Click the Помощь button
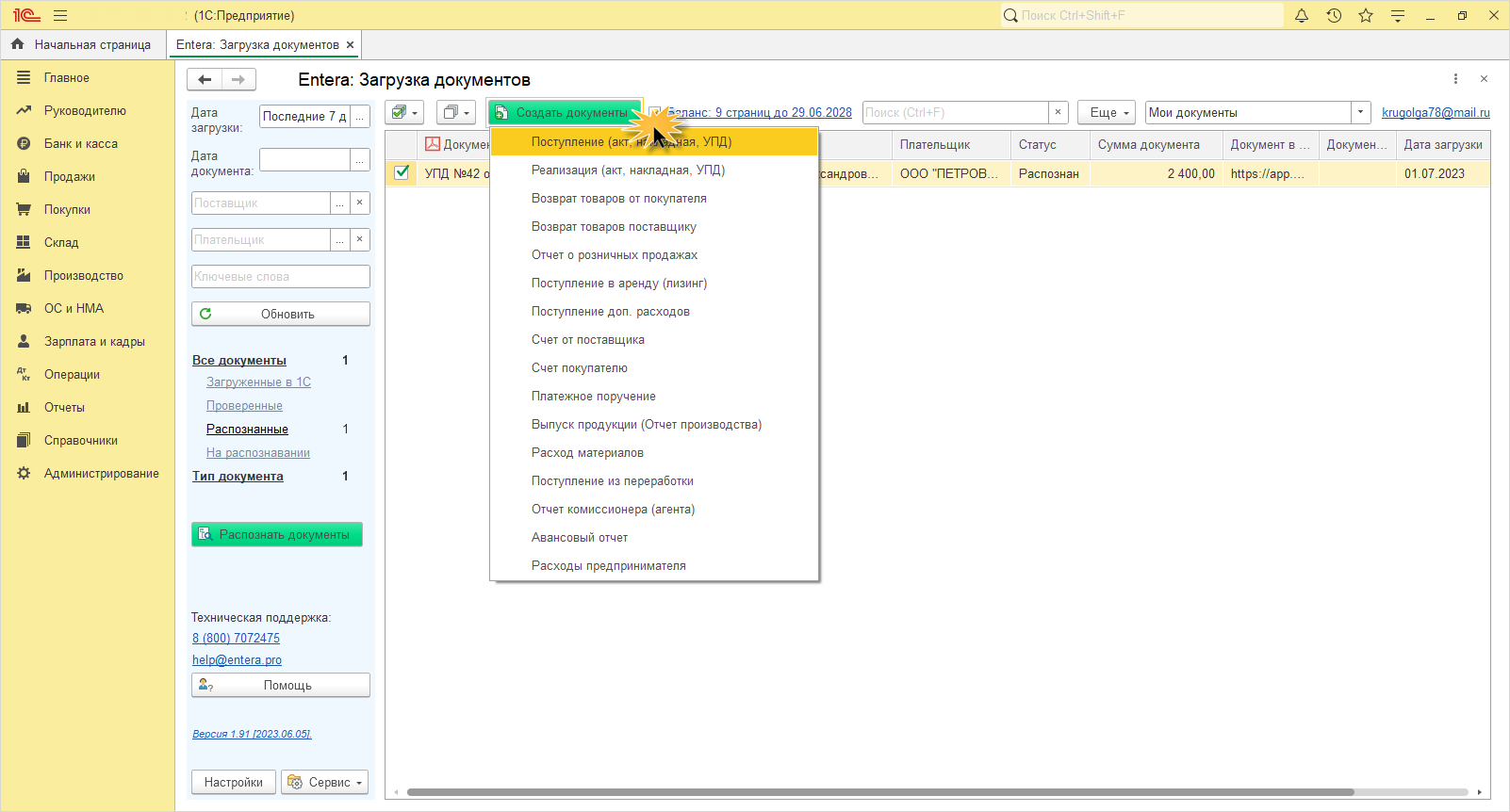1510x812 pixels. tap(281, 685)
